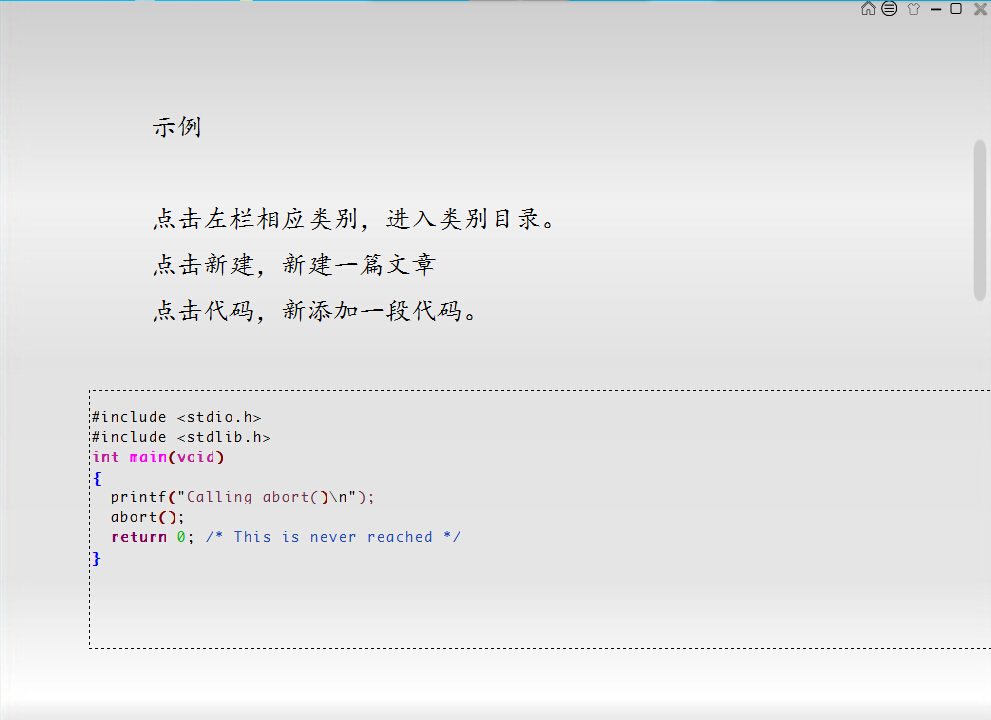This screenshot has height=720, width=991.
Task: Maximize the window using the square button
Action: 956,8
